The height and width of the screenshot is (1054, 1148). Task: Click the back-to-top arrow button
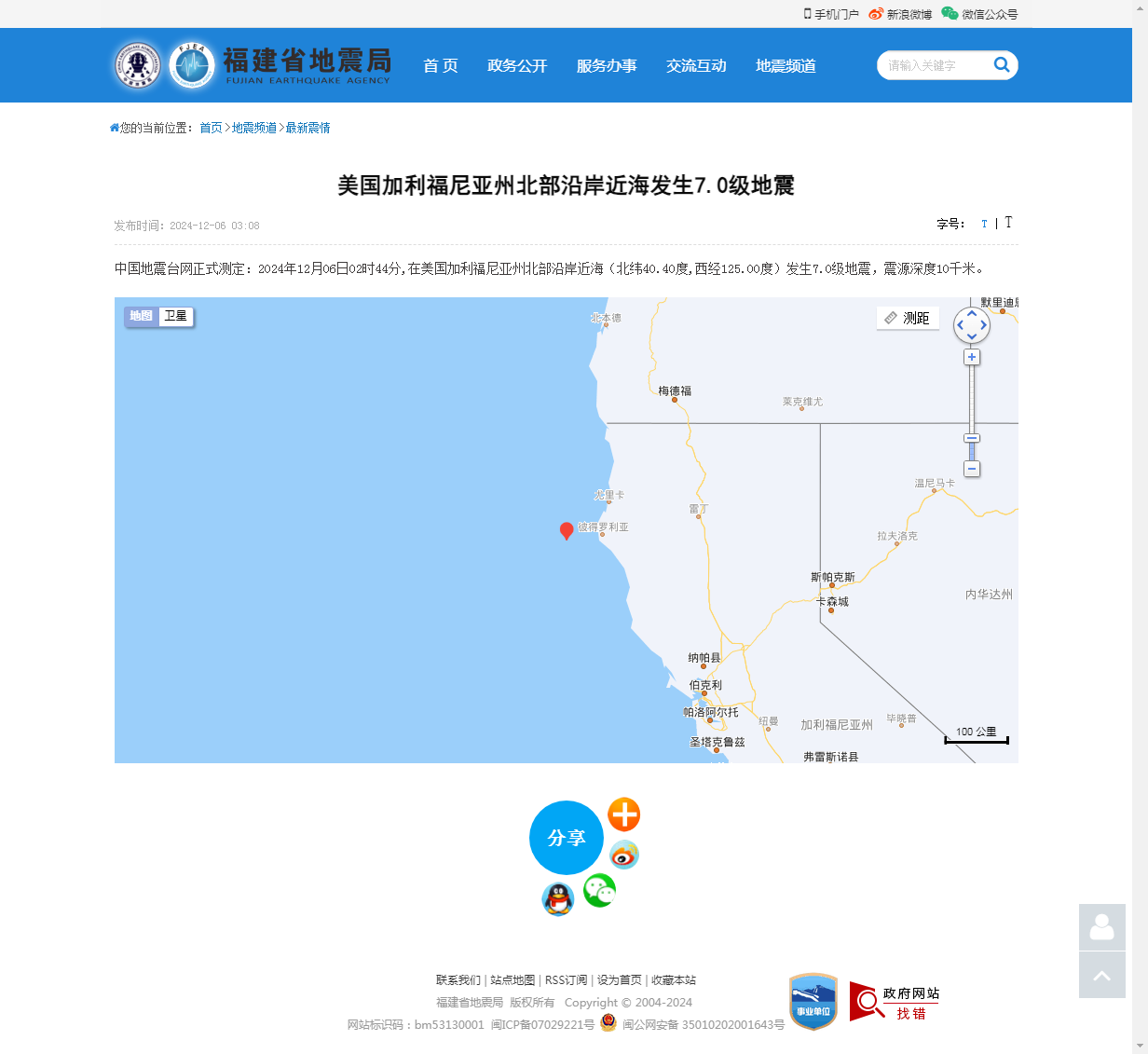tap(1101, 975)
